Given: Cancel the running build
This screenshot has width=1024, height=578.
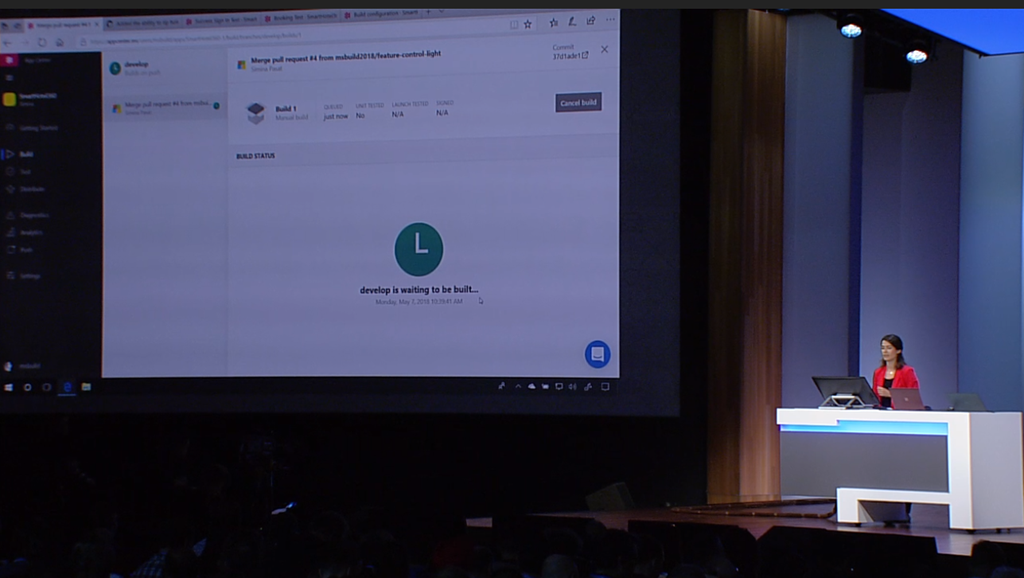Looking at the screenshot, I should 578,103.
